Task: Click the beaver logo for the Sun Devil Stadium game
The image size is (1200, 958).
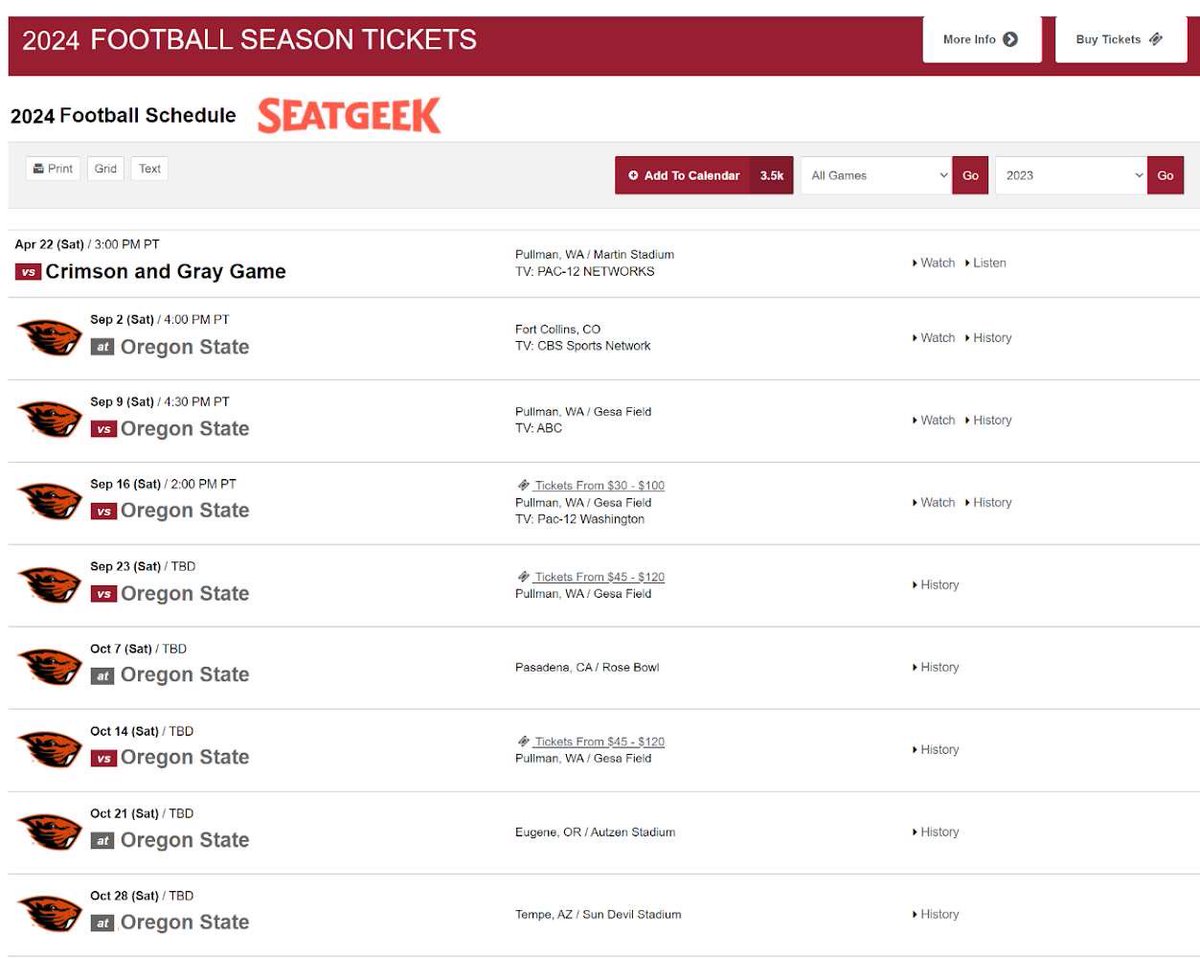Action: coord(49,913)
